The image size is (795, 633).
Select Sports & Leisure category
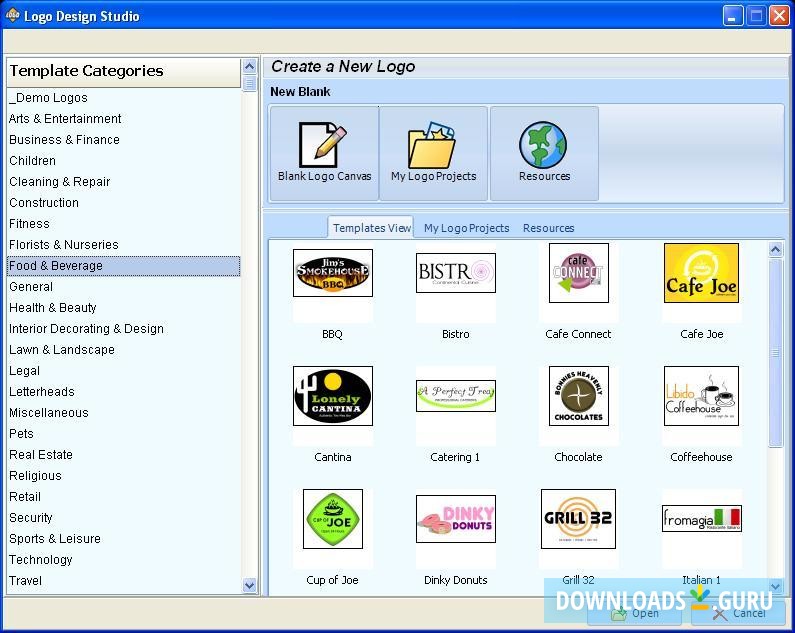pyautogui.click(x=123, y=539)
